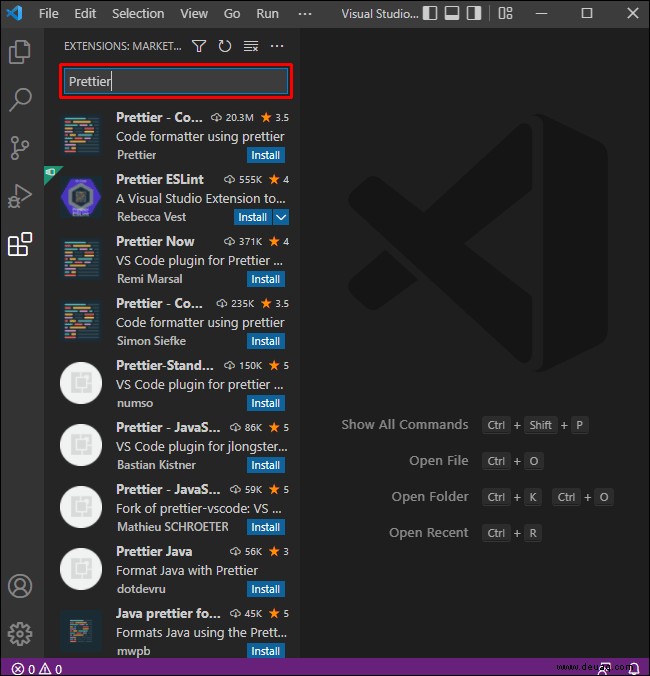Click the Open File label
The image size is (650, 676).
tap(439, 461)
